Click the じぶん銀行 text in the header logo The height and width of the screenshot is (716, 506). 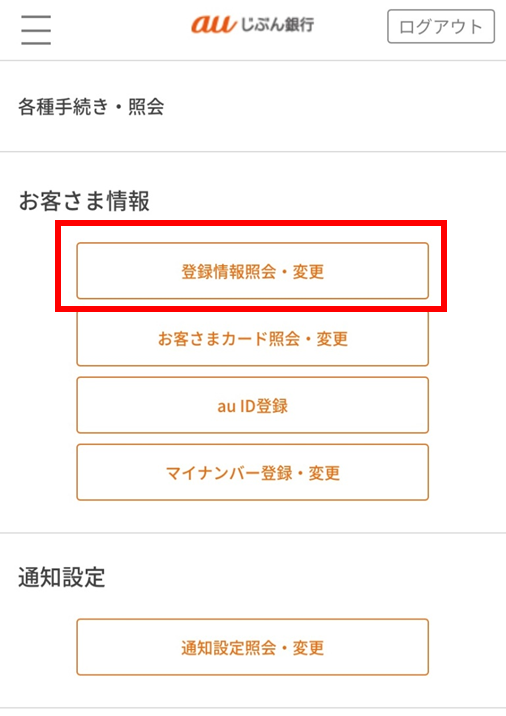coord(277,24)
